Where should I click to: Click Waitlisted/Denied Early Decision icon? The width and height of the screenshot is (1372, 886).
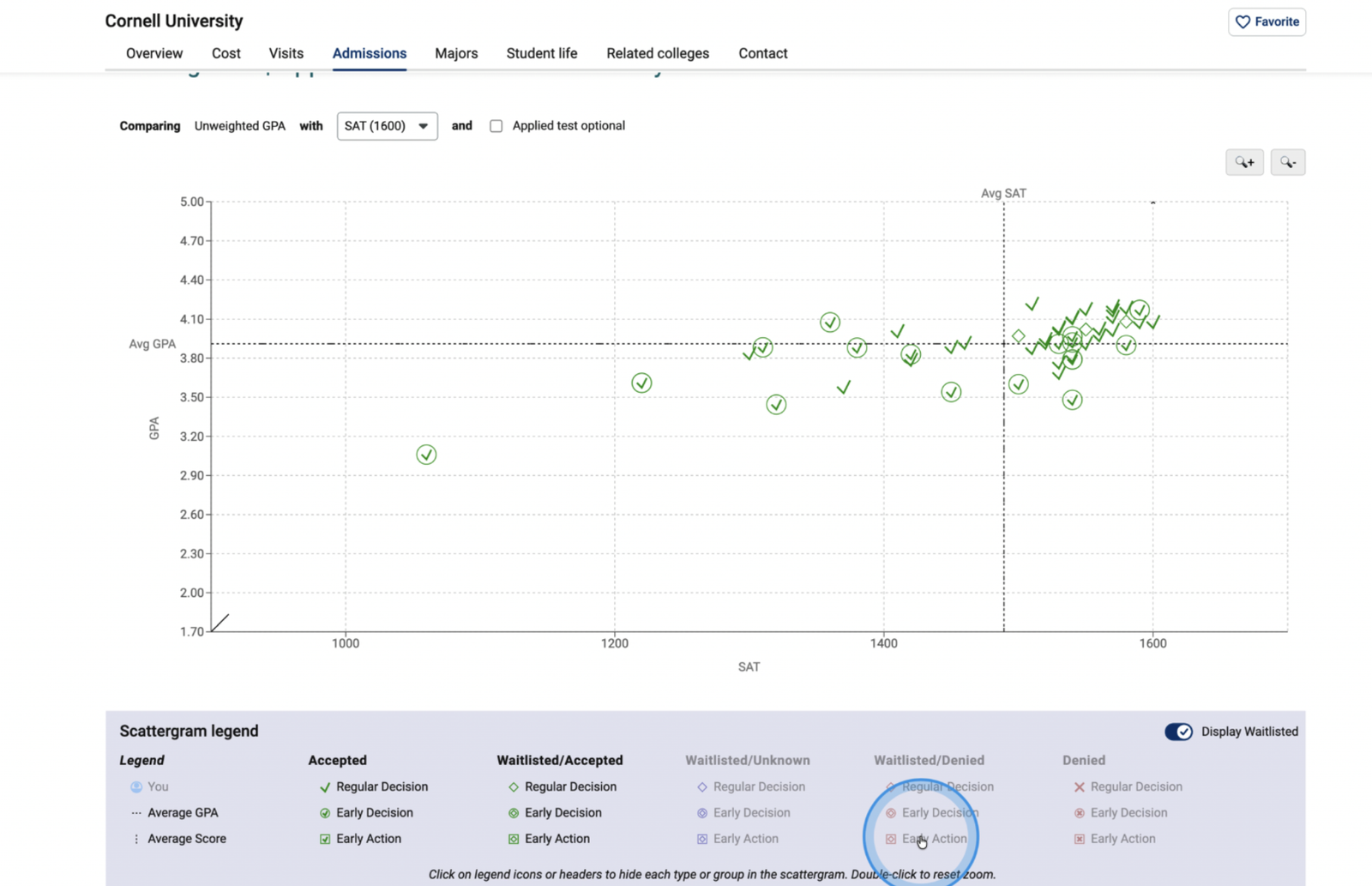891,813
